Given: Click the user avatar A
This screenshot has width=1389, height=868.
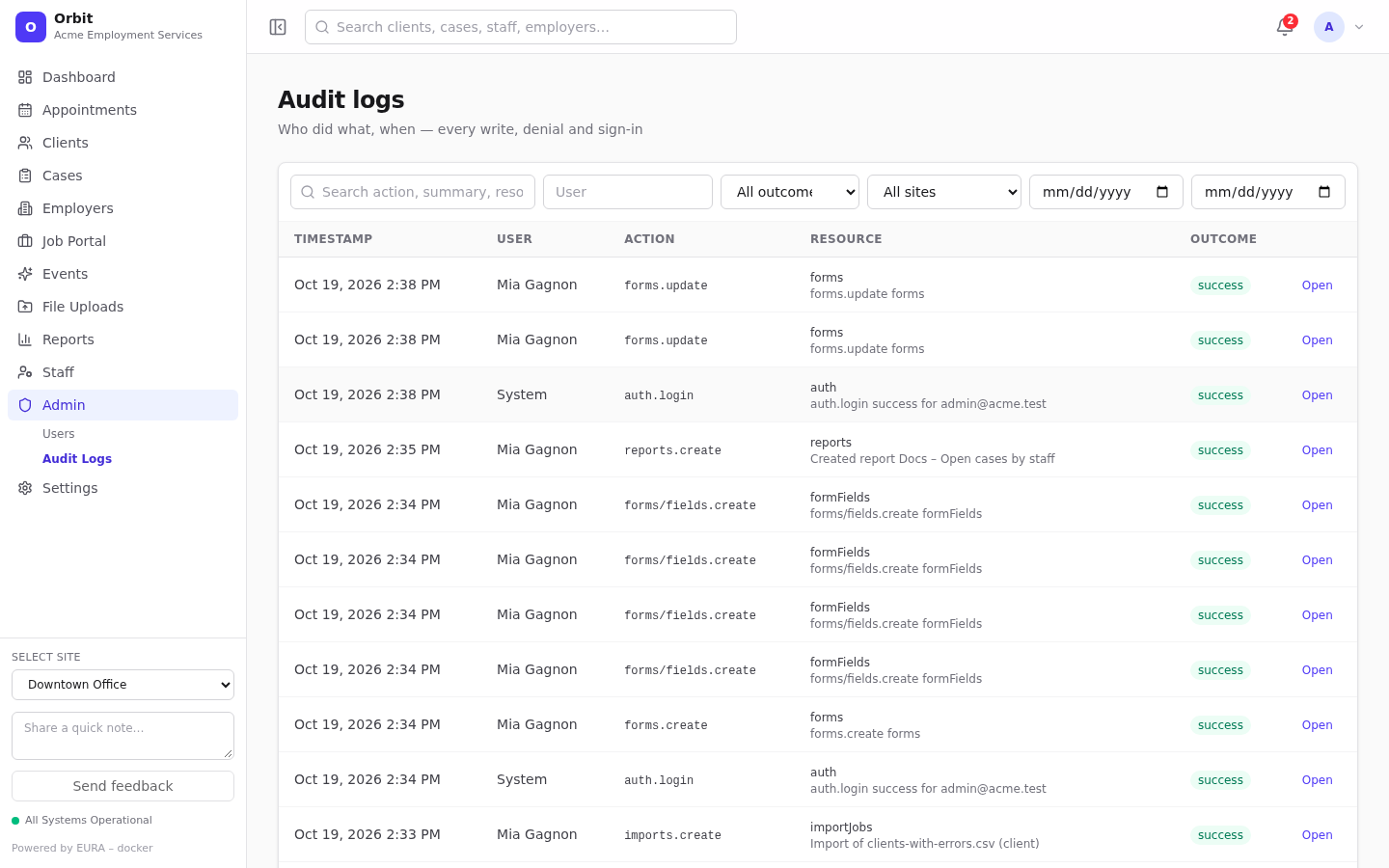Looking at the screenshot, I should tap(1329, 27).
